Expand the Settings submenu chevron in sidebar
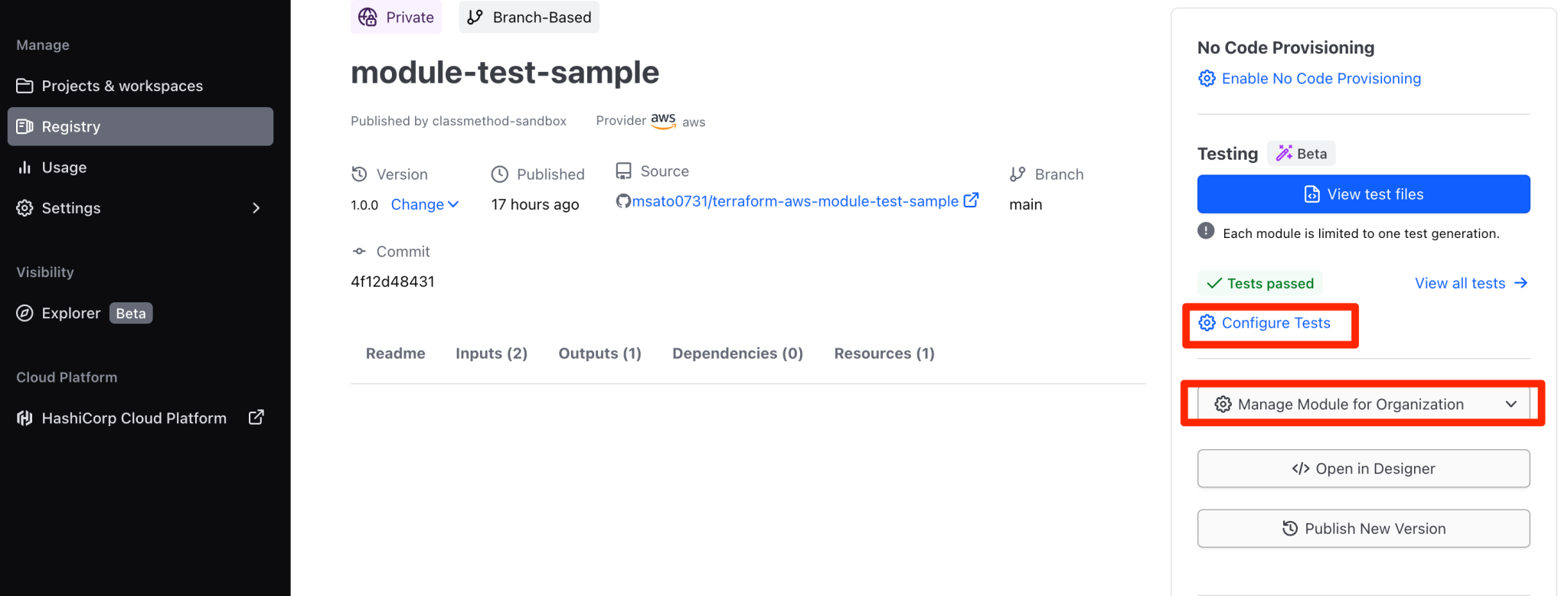 tap(256, 207)
